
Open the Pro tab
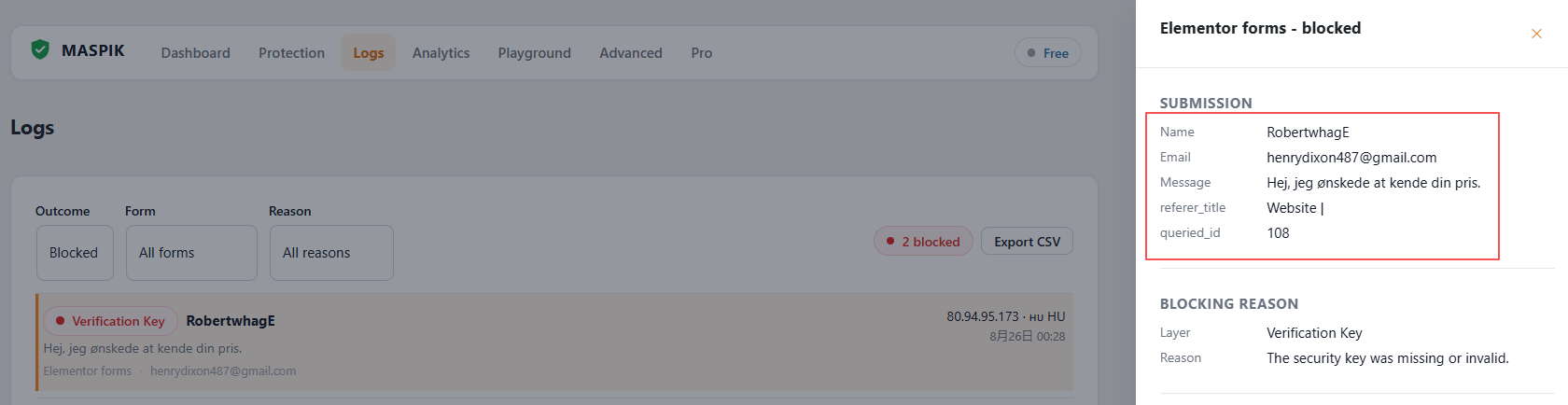[x=702, y=53]
